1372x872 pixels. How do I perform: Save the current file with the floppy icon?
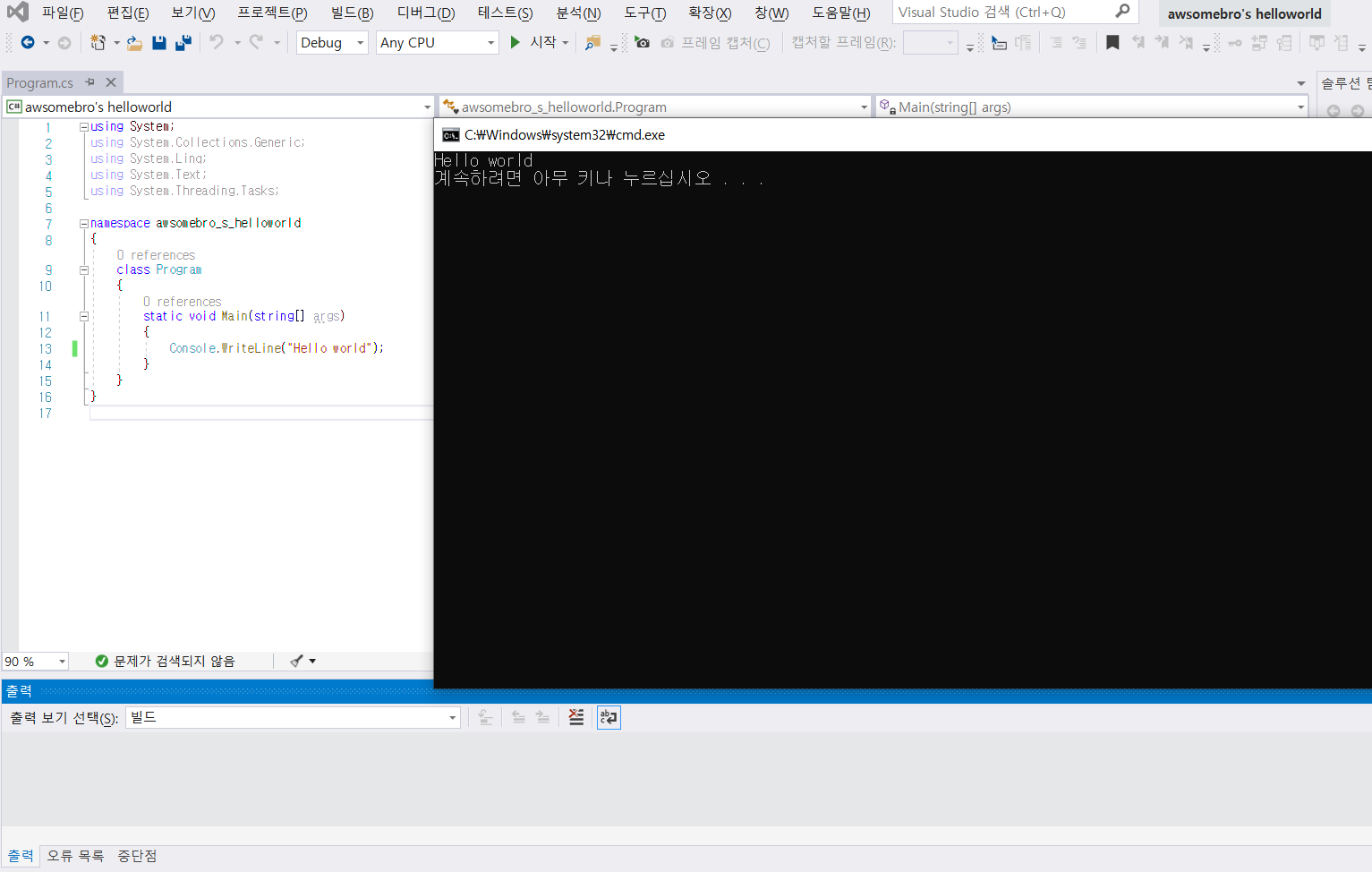[159, 42]
